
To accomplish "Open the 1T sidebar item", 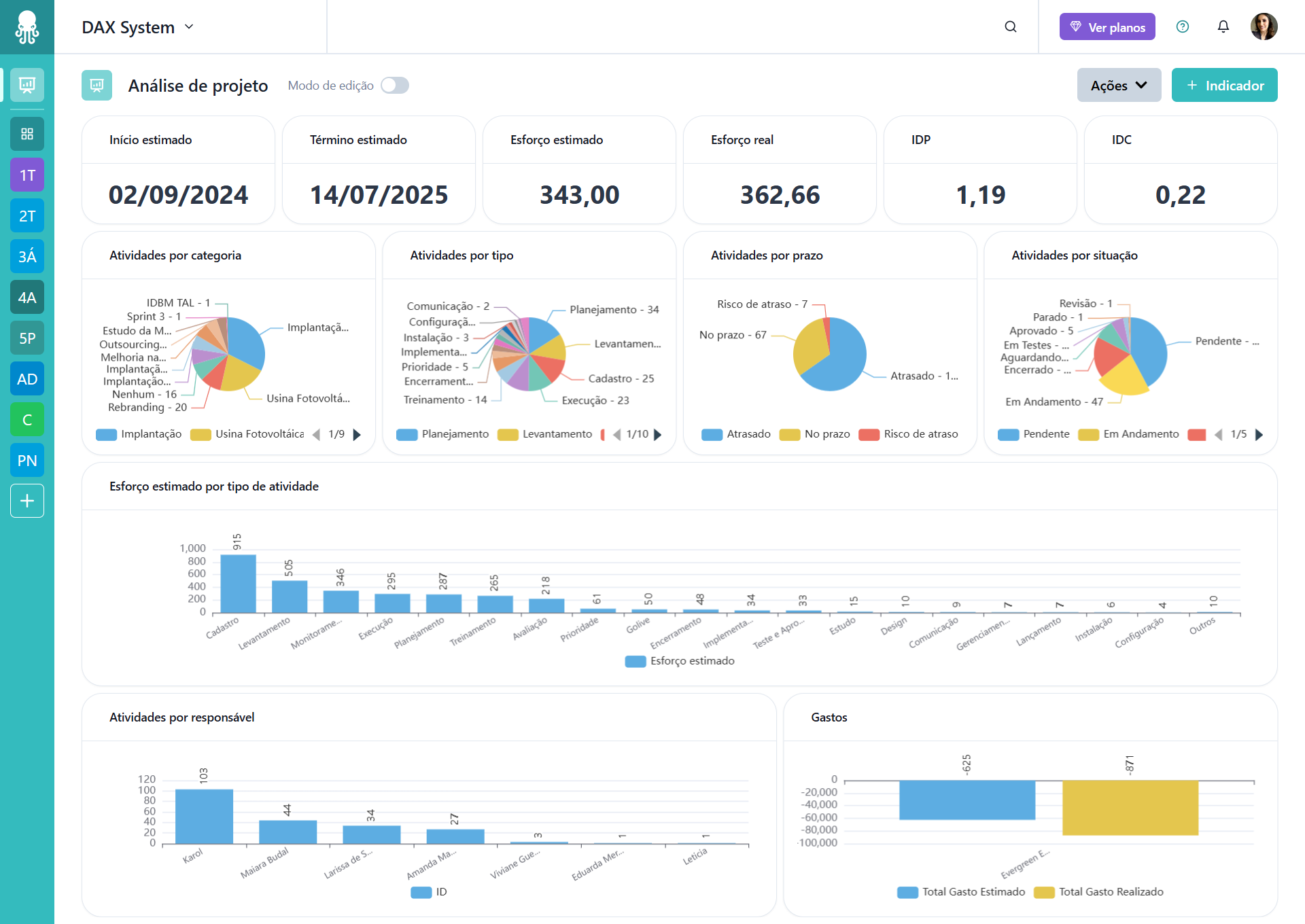I will (x=27, y=175).
